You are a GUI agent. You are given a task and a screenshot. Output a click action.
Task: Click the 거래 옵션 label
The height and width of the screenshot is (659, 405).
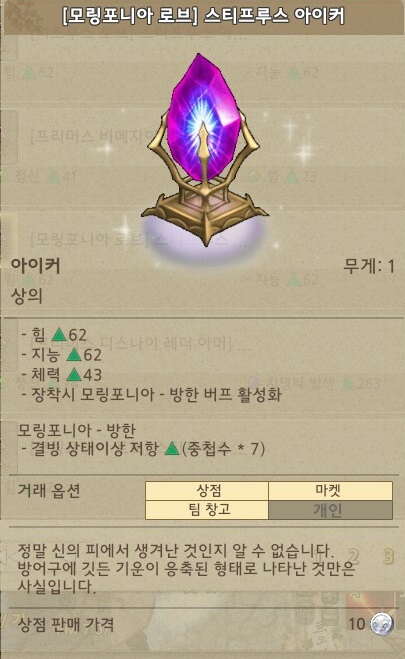point(49,490)
